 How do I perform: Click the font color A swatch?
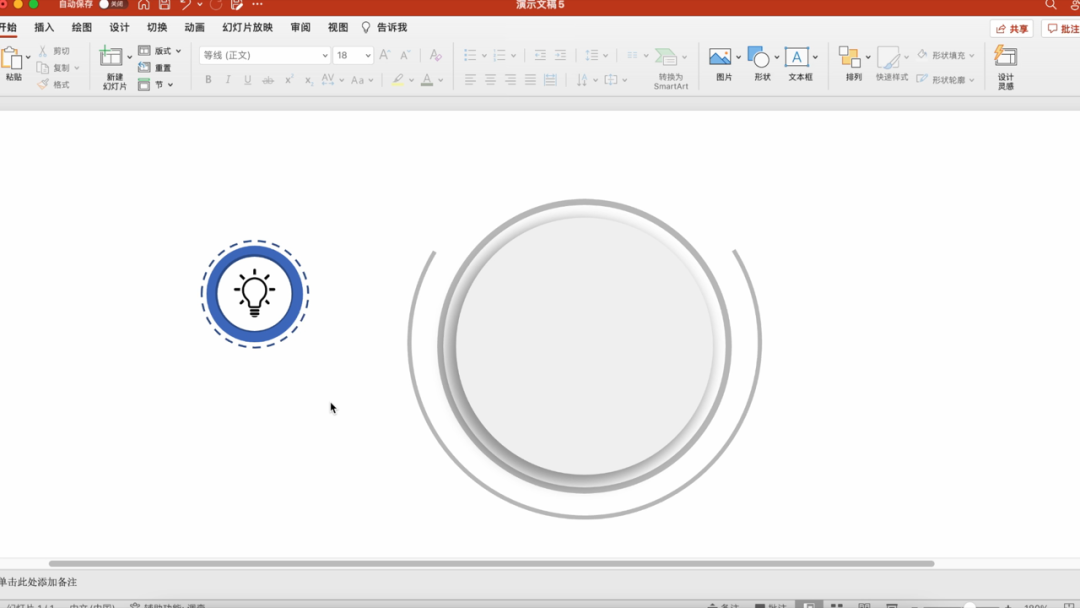click(x=427, y=80)
